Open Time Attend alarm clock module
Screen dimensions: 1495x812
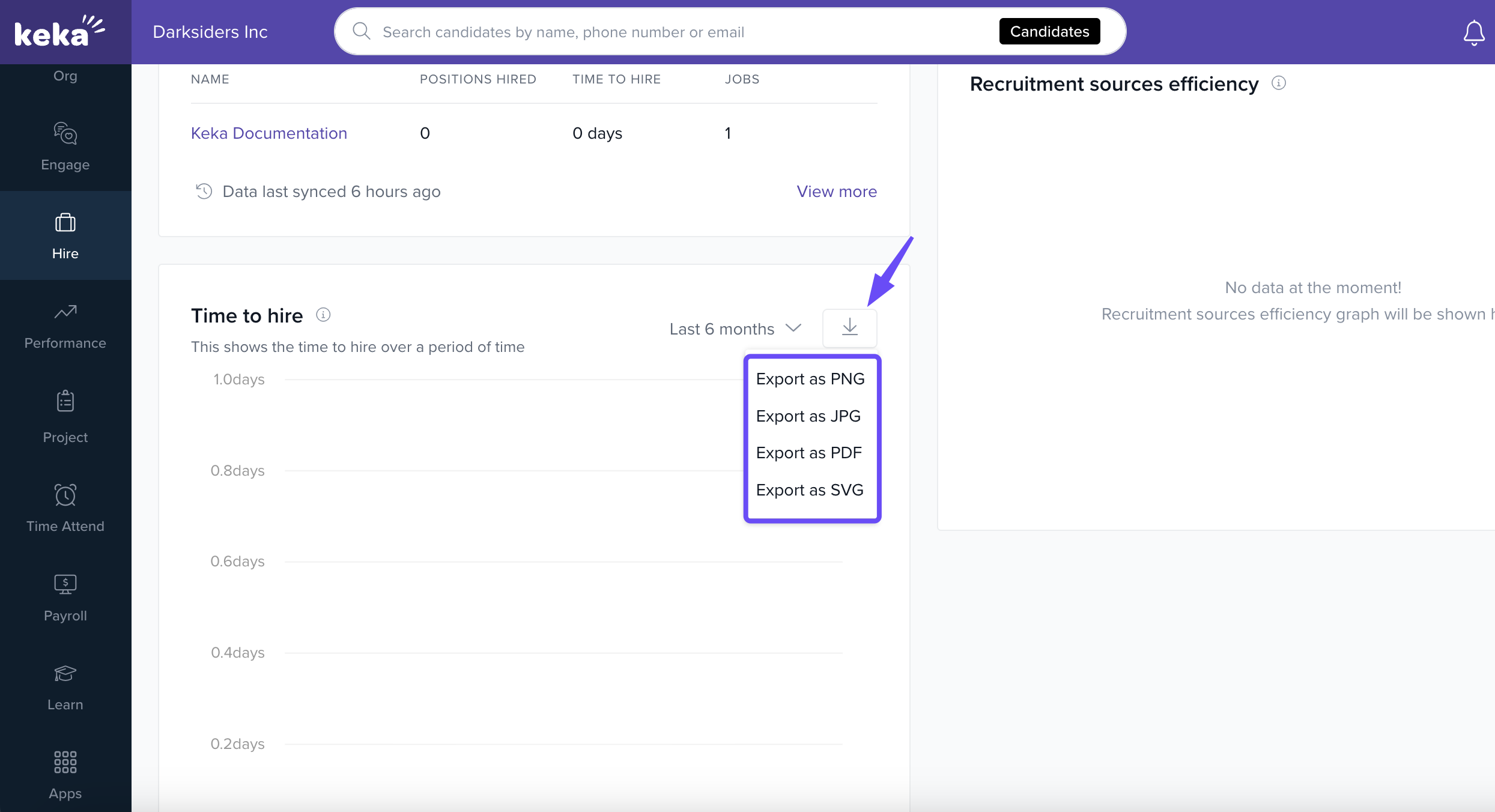coord(65,507)
